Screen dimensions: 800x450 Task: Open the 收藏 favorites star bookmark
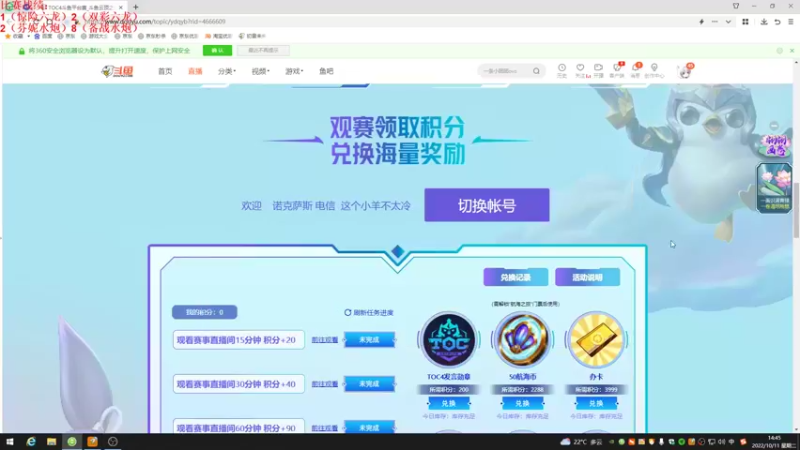coord(14,36)
